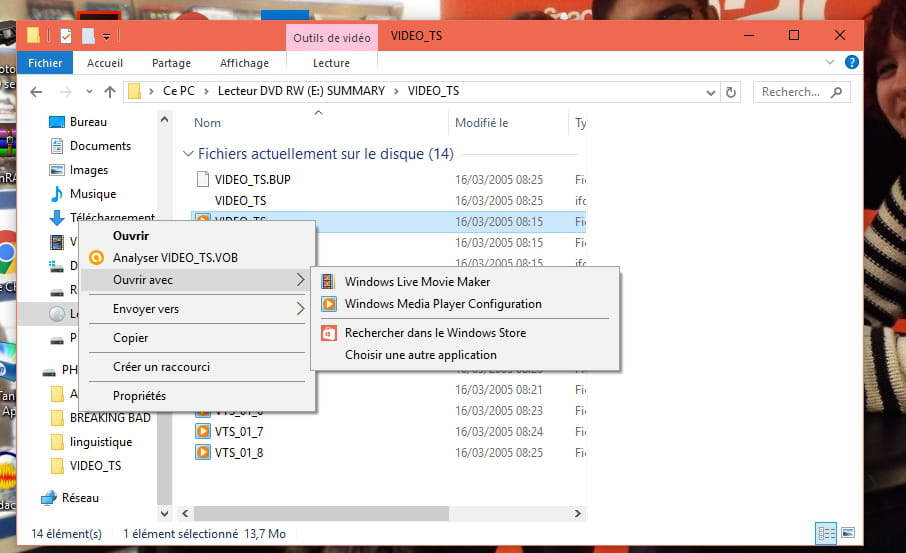Click the Windows Store icon in submenu
Viewport: 906px width, 553px height.
click(329, 333)
